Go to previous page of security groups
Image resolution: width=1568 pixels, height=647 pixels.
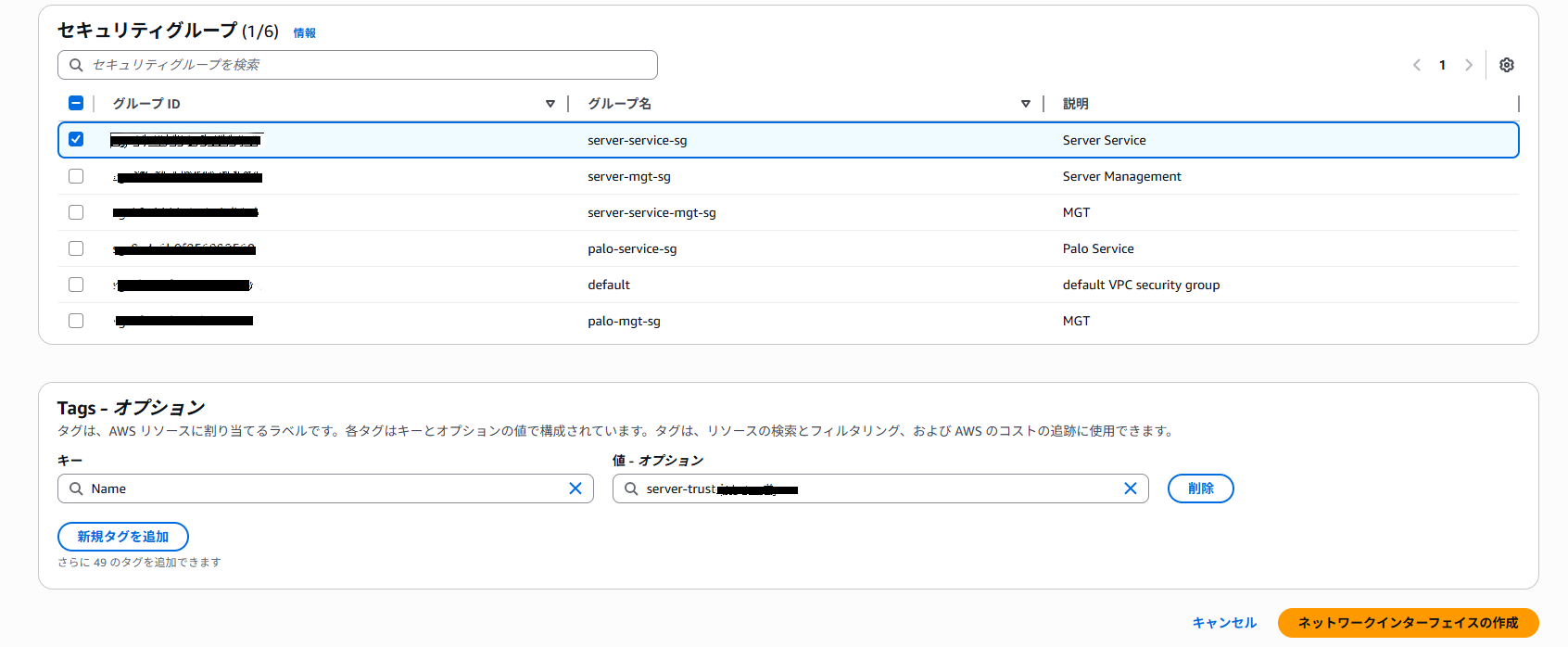(x=1416, y=65)
